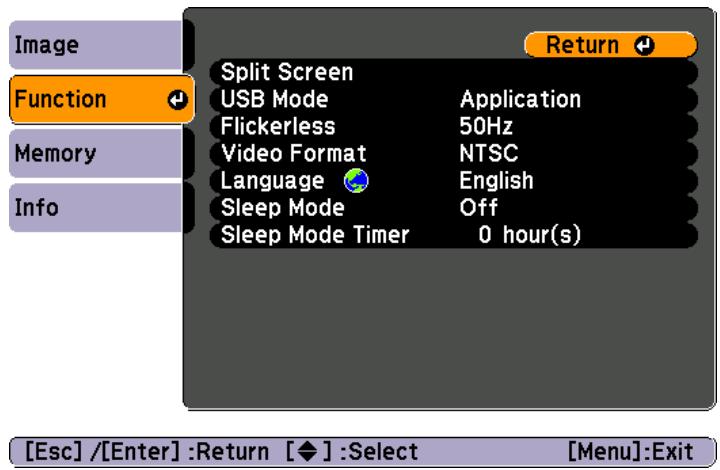This screenshot has width=720, height=470.
Task: Select the Sleep Mode Timer setting
Action: click(454, 235)
